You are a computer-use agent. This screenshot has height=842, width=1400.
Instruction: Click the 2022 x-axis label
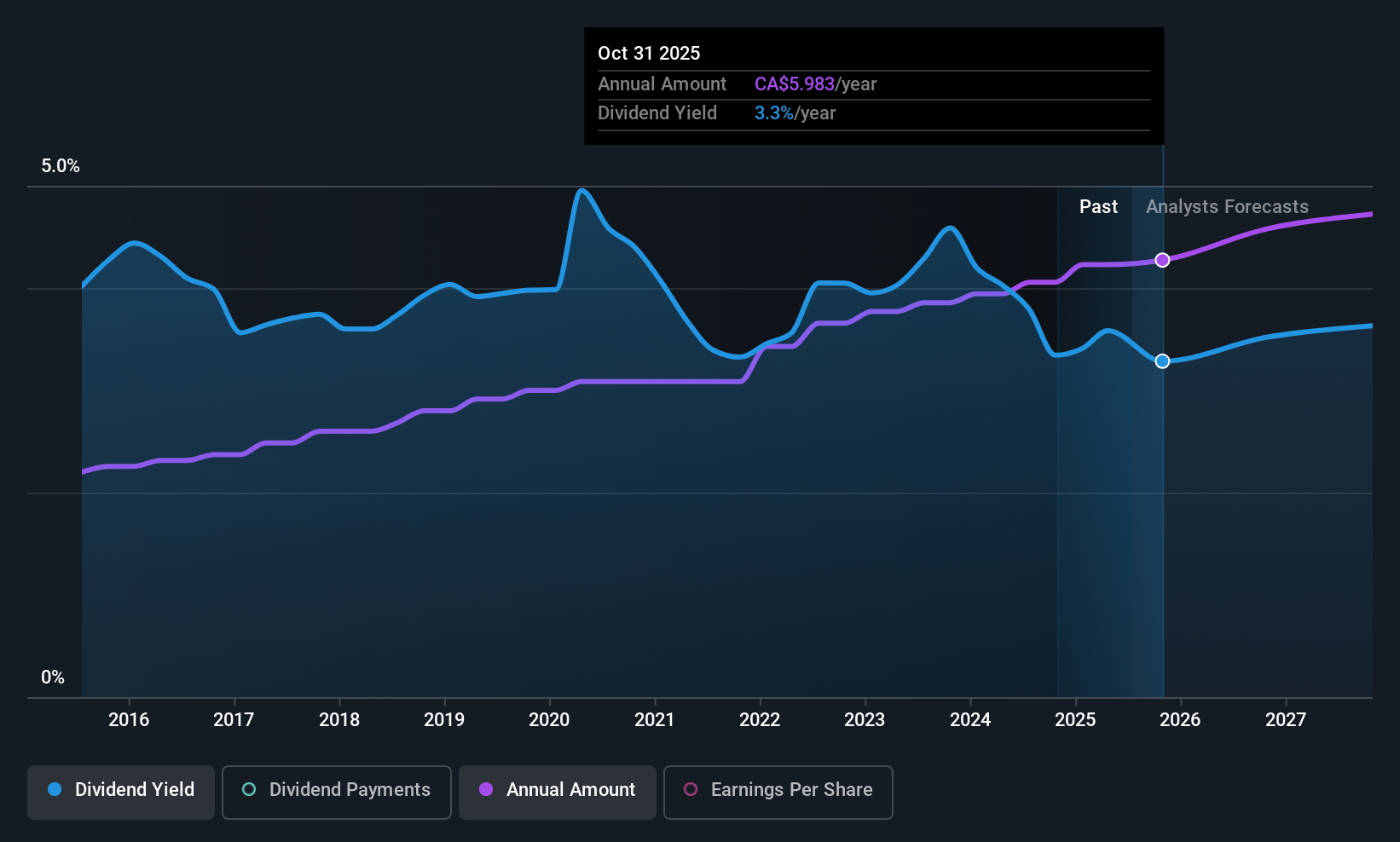(760, 720)
